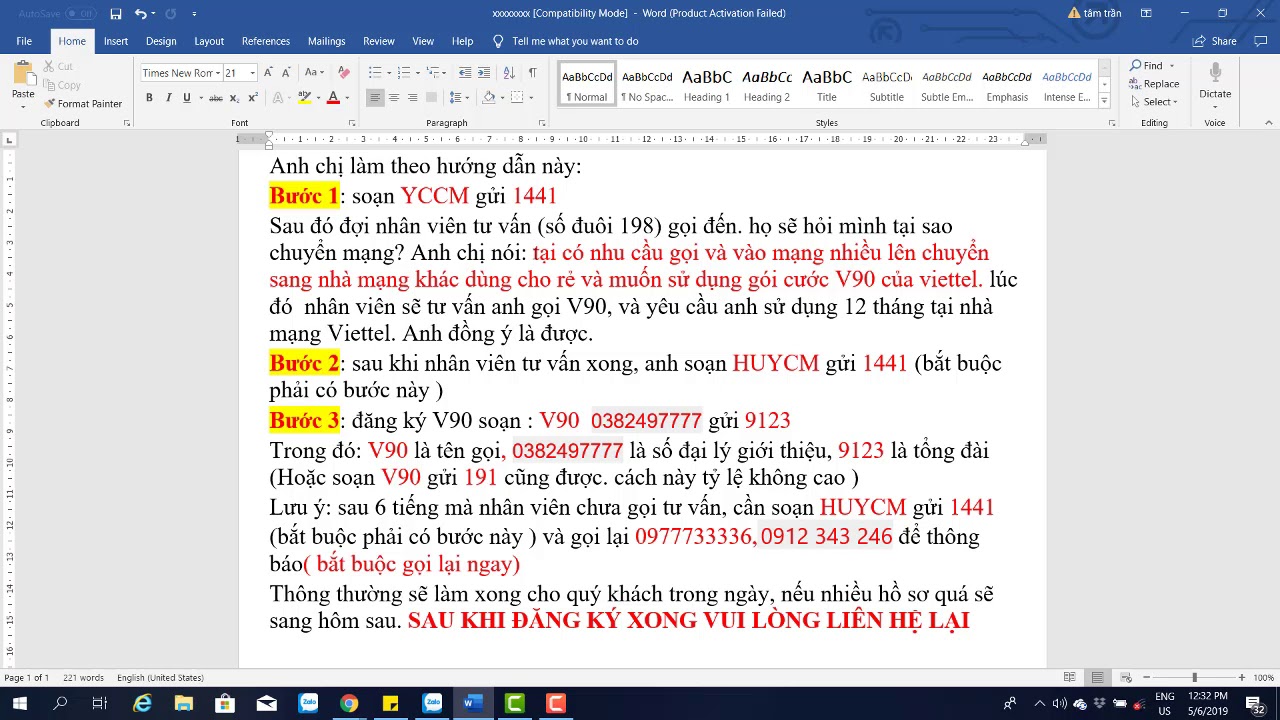Click the zoom slider handle

(1194, 678)
